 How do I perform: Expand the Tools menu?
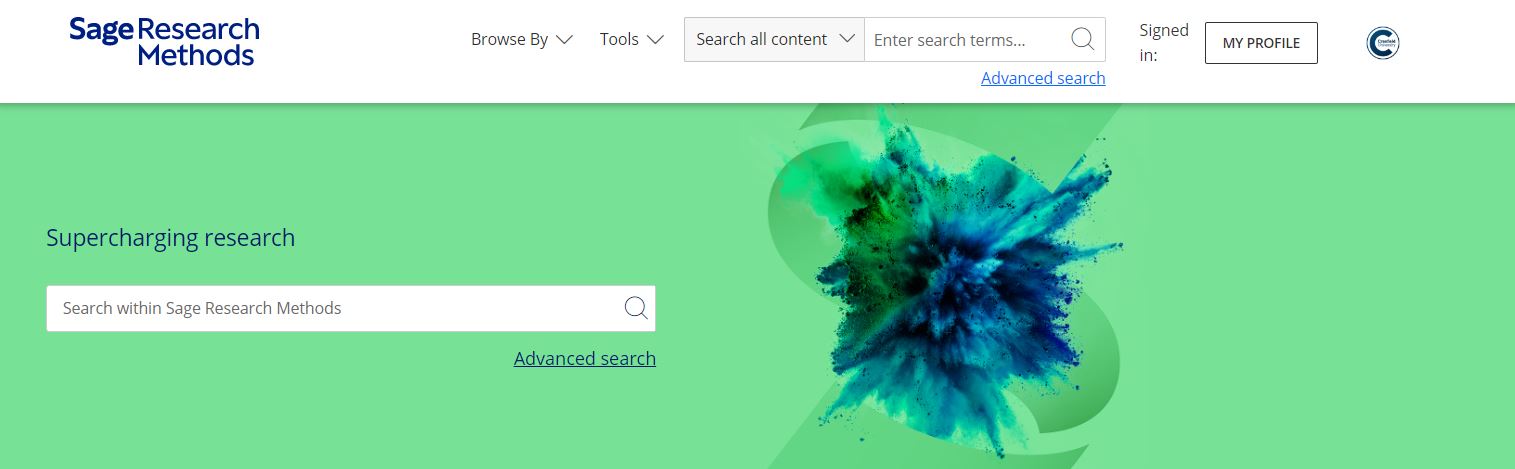pyautogui.click(x=632, y=40)
